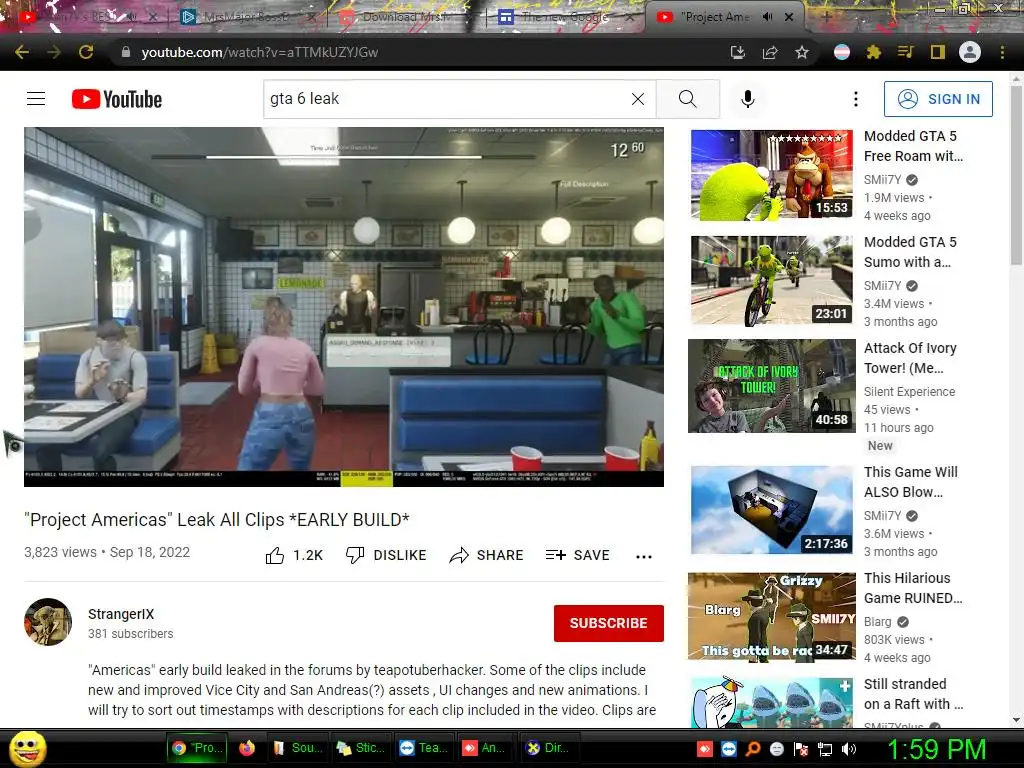Open the browser extensions puzzle icon
The image size is (1024, 768).
click(x=874, y=52)
